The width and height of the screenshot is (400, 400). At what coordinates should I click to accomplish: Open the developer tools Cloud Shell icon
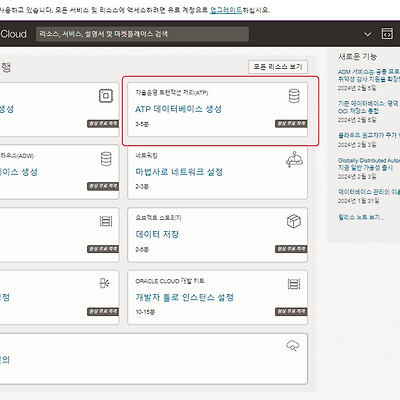pos(387,34)
